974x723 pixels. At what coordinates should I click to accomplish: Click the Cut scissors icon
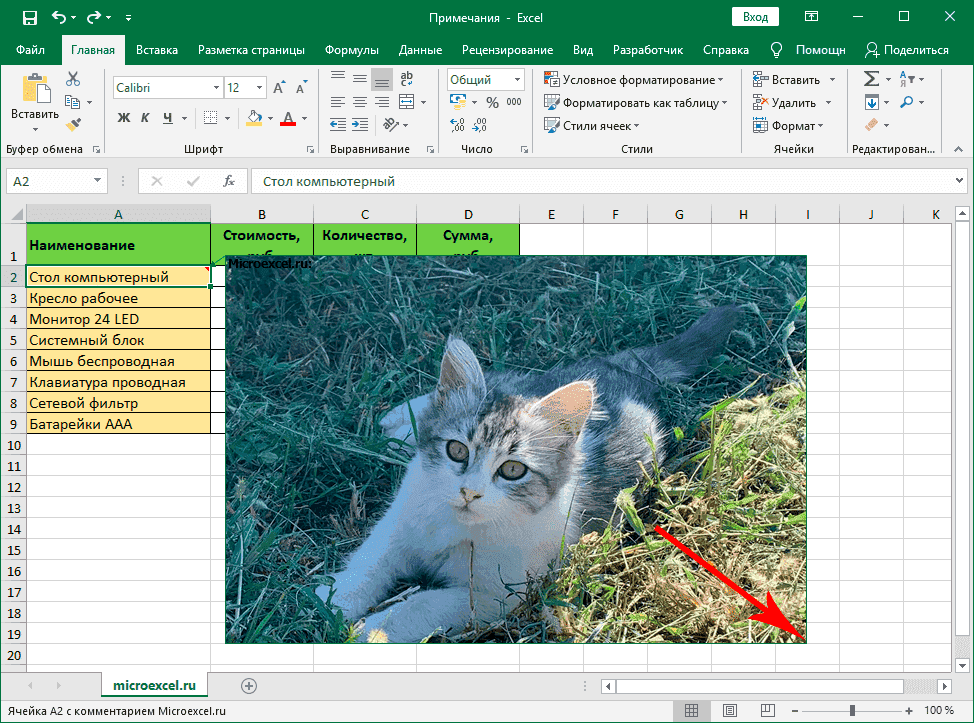73,80
